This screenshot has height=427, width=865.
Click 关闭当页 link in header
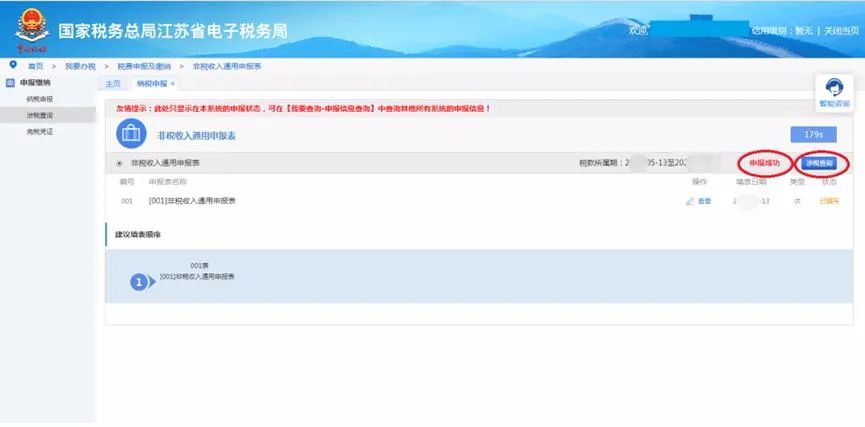coord(841,31)
